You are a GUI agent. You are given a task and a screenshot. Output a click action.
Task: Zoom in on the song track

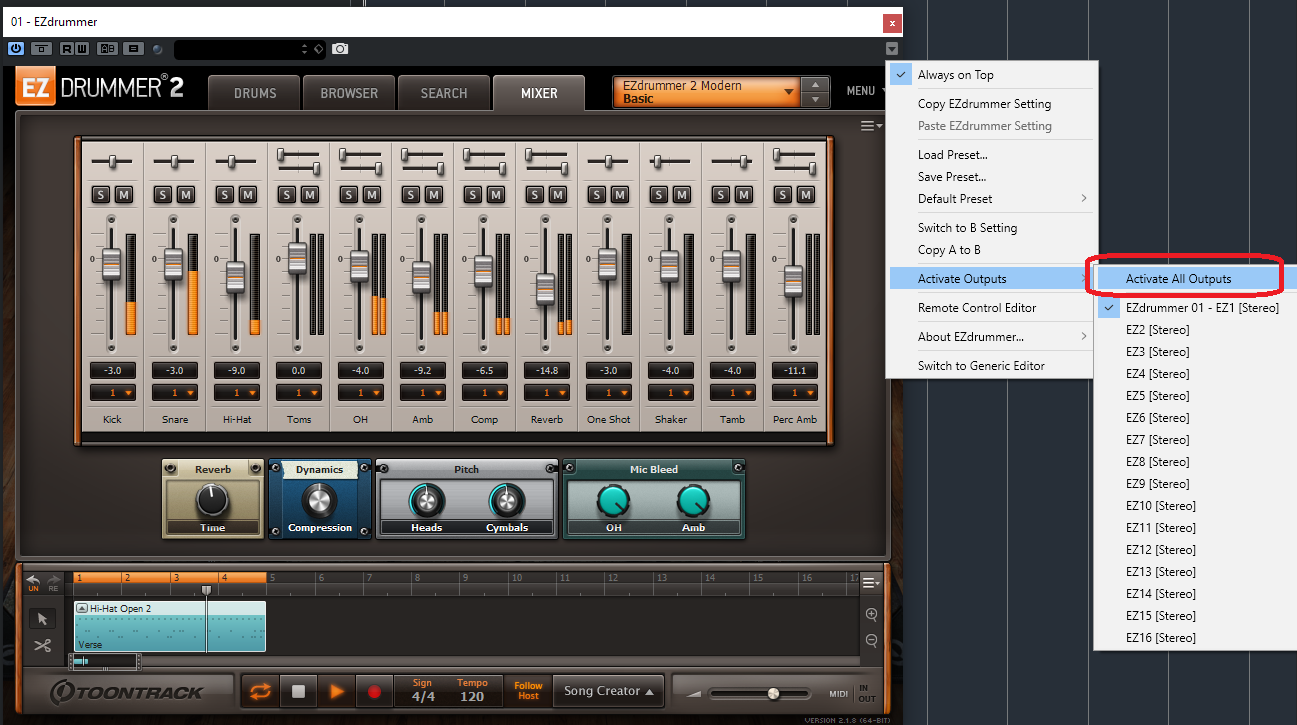(871, 614)
